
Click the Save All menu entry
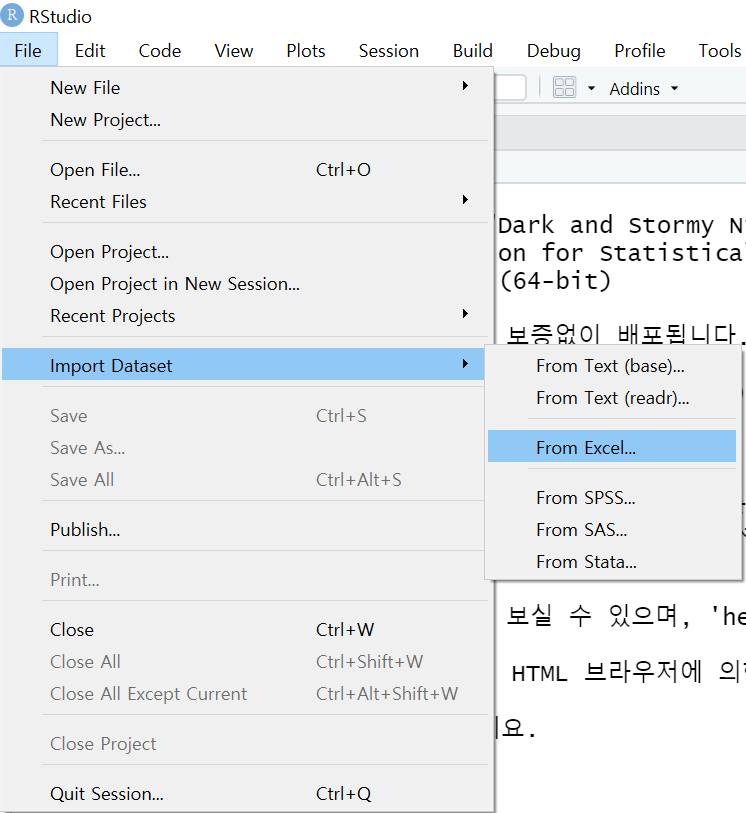pos(243,480)
